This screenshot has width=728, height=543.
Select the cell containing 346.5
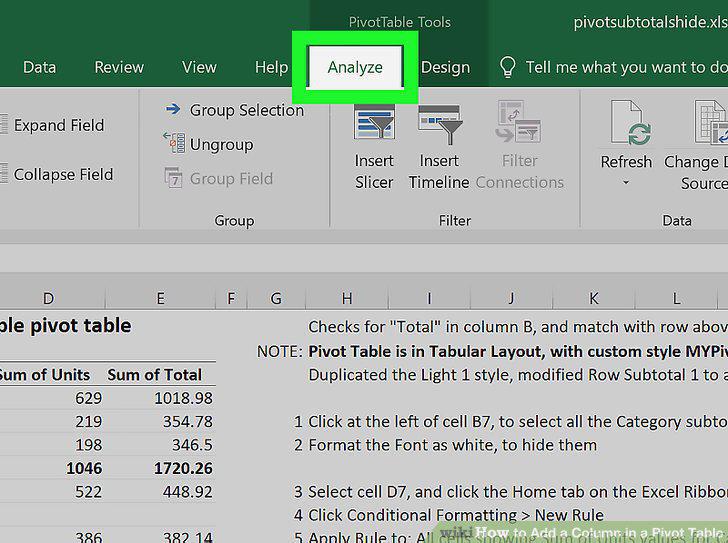192,445
